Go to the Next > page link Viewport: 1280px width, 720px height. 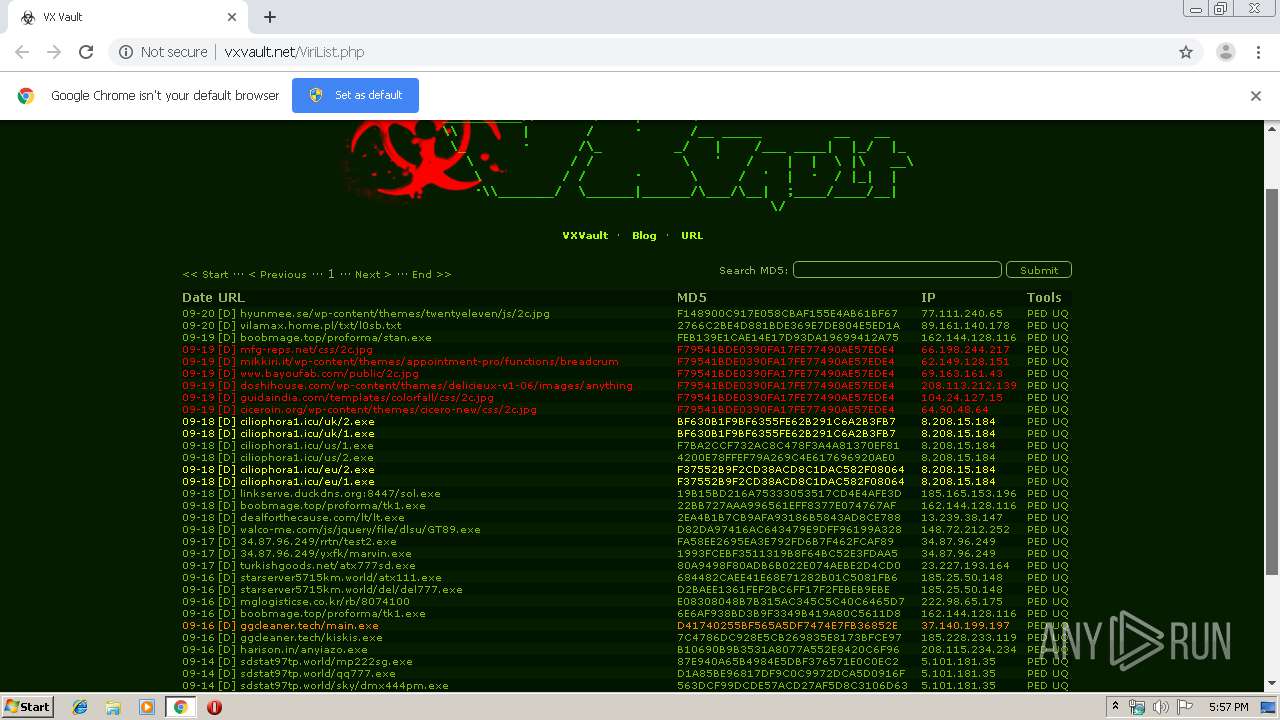tap(373, 274)
